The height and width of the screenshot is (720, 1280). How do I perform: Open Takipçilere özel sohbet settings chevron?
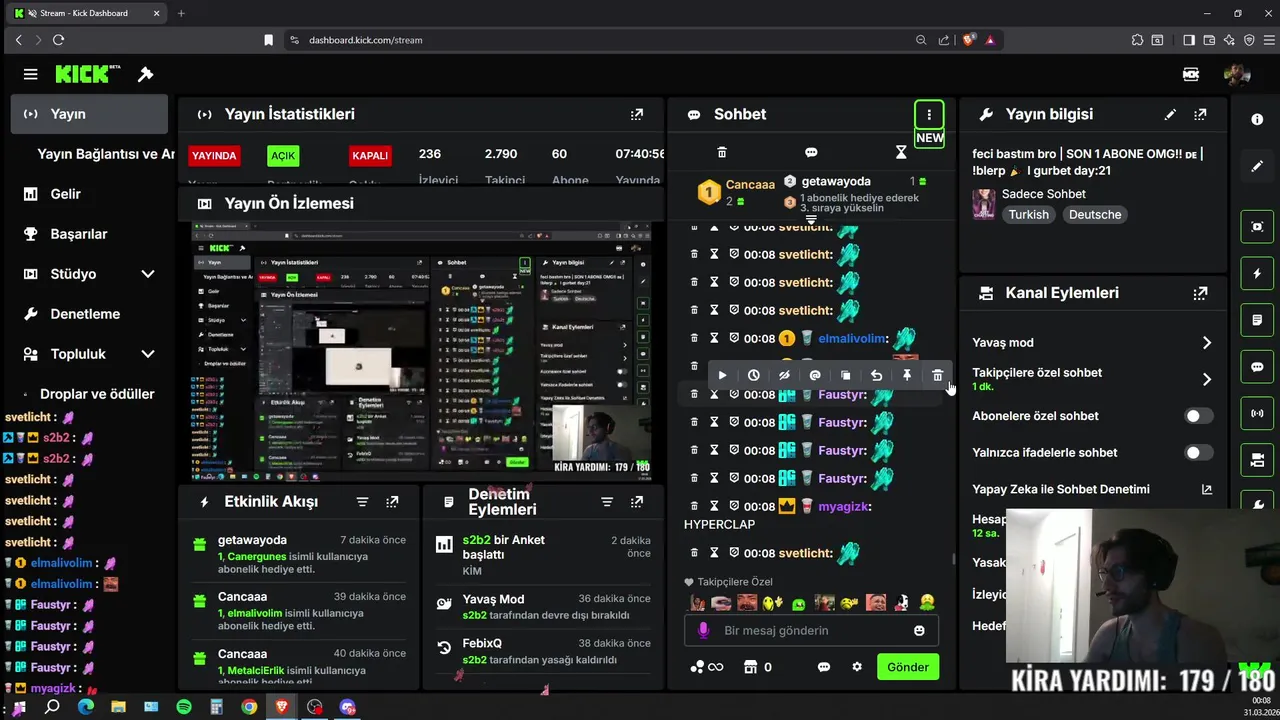pos(1206,379)
